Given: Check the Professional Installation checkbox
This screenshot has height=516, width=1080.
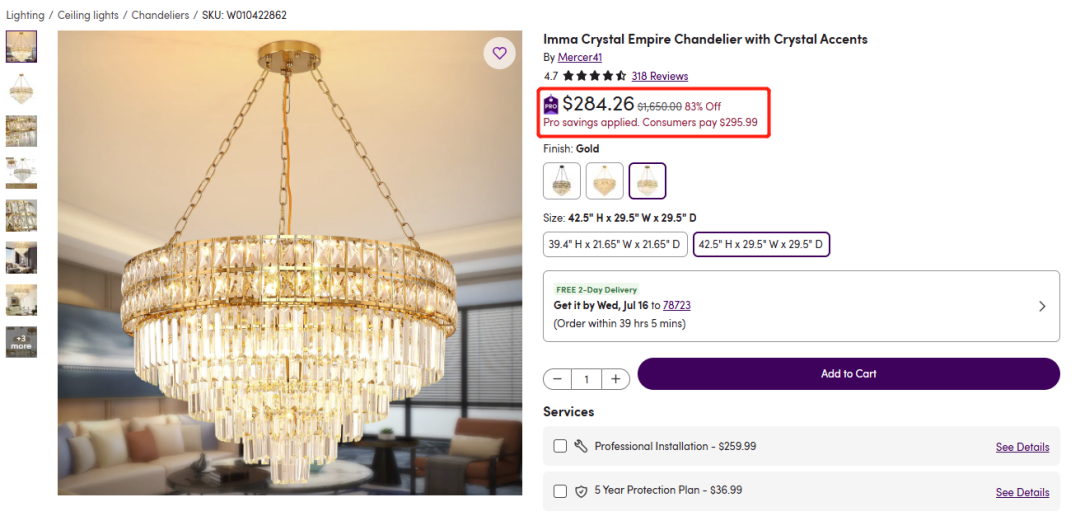Looking at the screenshot, I should 560,447.
